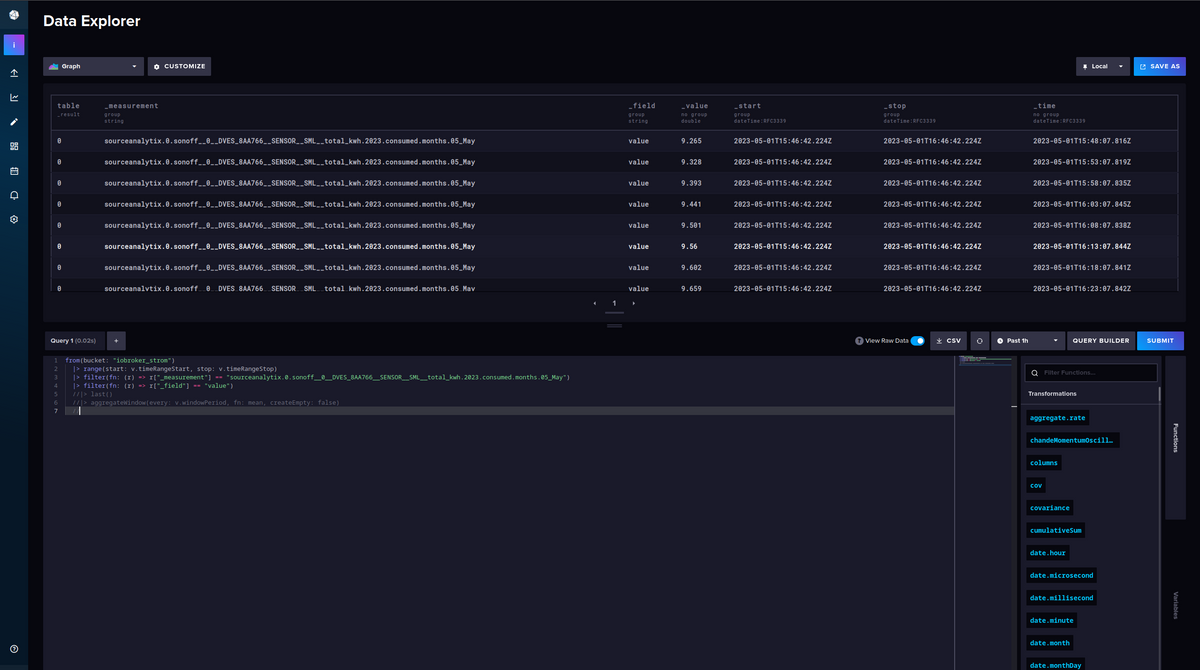
Task: Toggle the View Raw Data switch
Action: (917, 341)
